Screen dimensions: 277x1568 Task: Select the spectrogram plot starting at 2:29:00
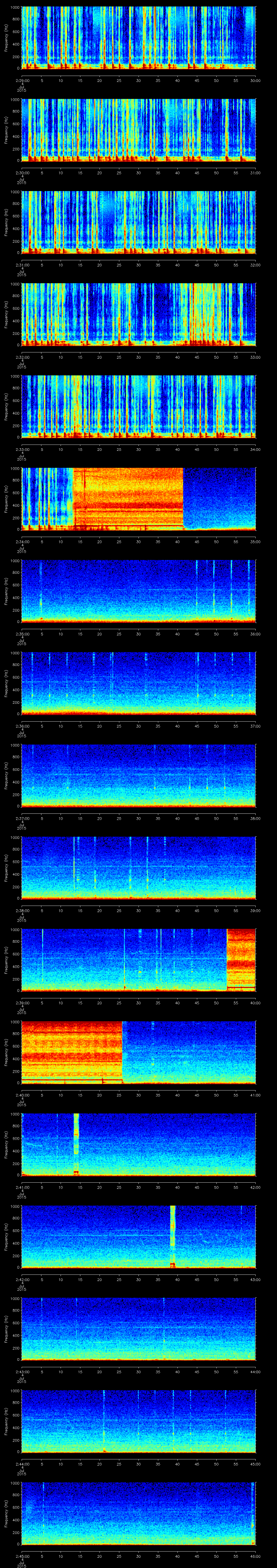point(138,38)
